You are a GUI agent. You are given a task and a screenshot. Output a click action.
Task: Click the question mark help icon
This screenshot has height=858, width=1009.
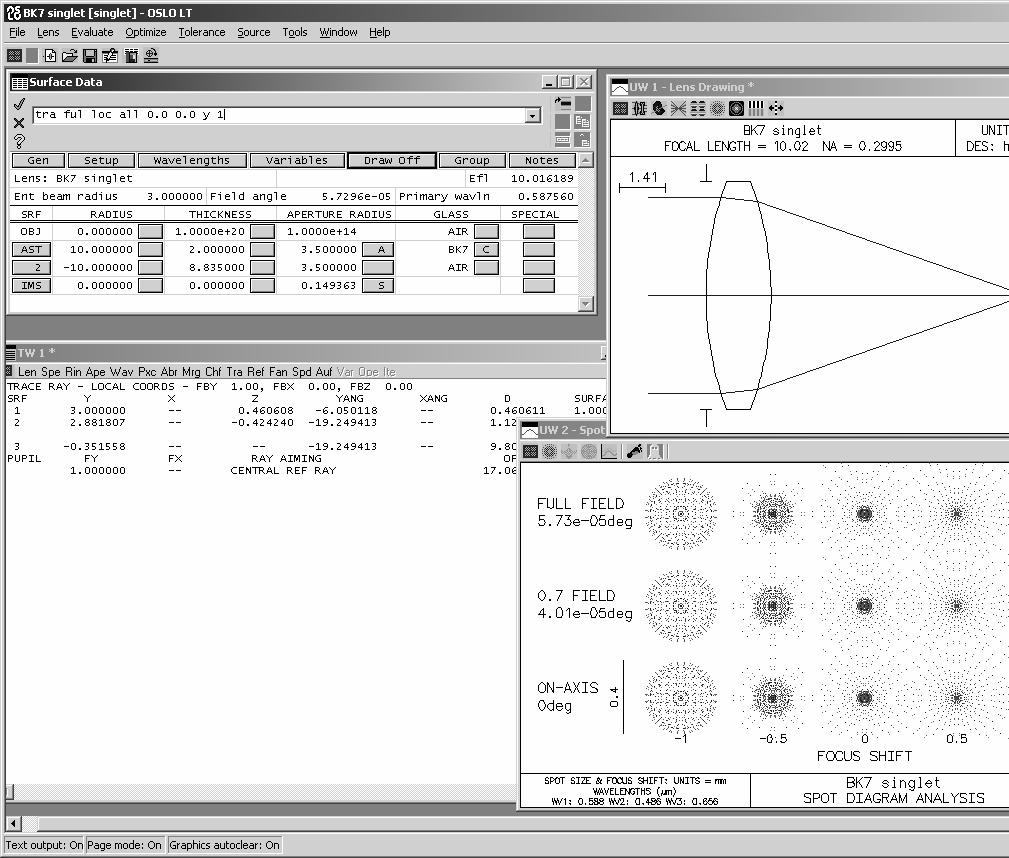(19, 141)
